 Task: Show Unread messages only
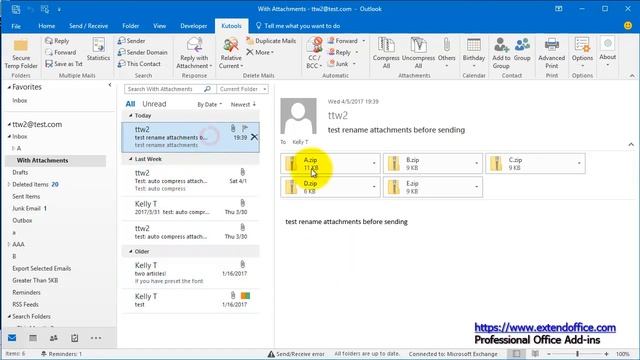(x=154, y=104)
